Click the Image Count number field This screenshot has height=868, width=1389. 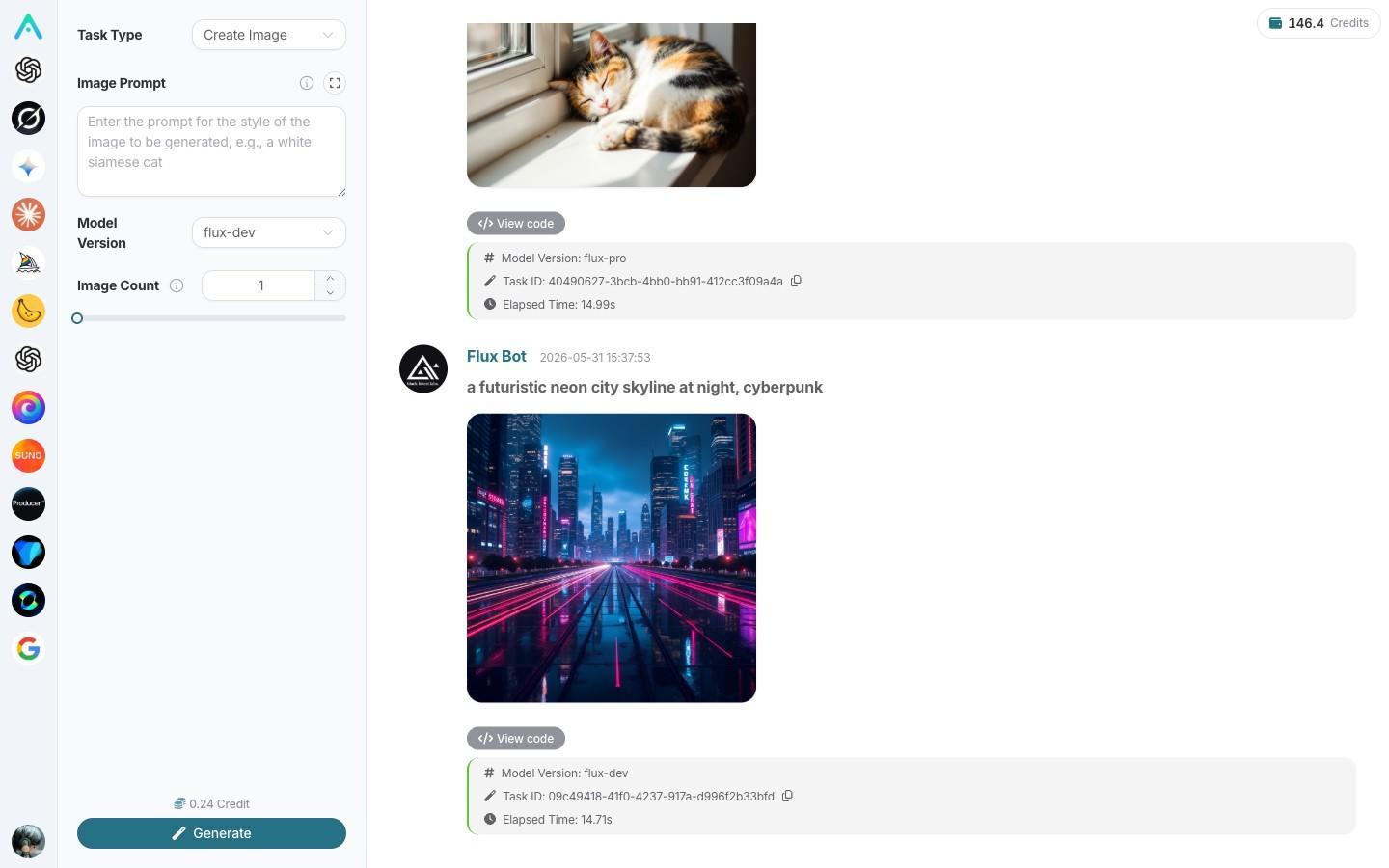click(x=259, y=285)
